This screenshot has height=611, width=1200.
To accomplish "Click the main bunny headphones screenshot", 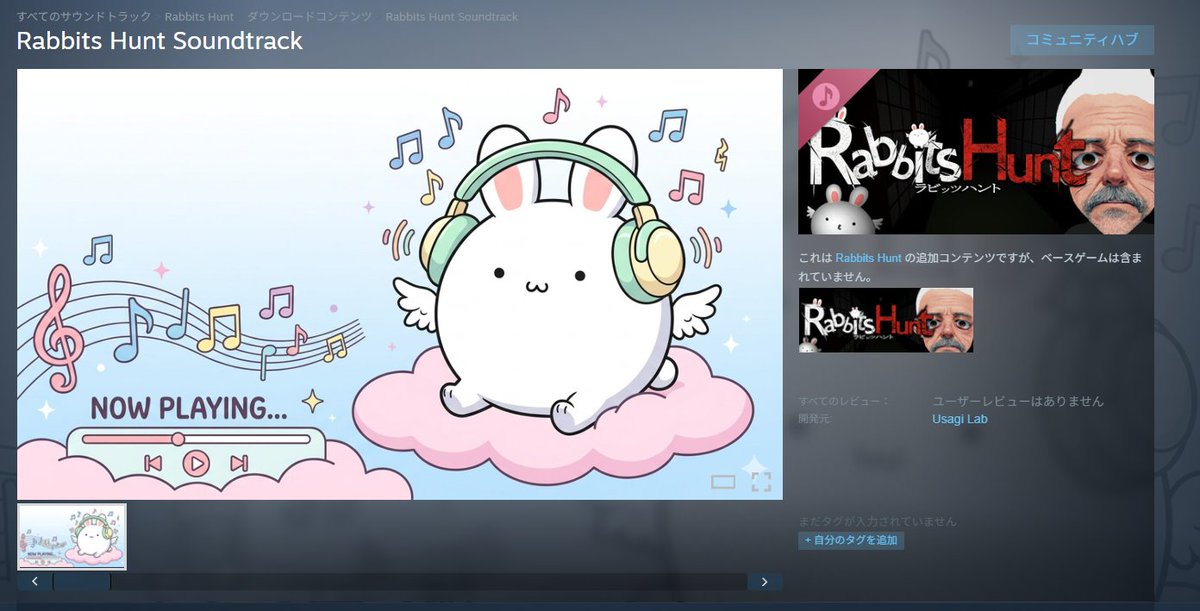I will point(400,284).
